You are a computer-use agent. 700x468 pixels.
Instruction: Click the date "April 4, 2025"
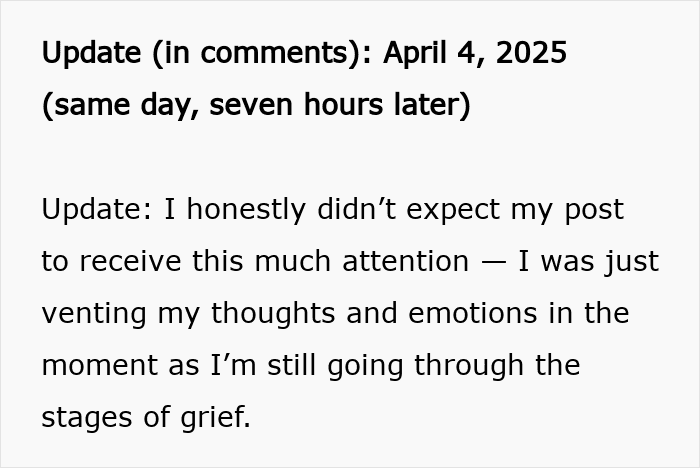tap(474, 53)
